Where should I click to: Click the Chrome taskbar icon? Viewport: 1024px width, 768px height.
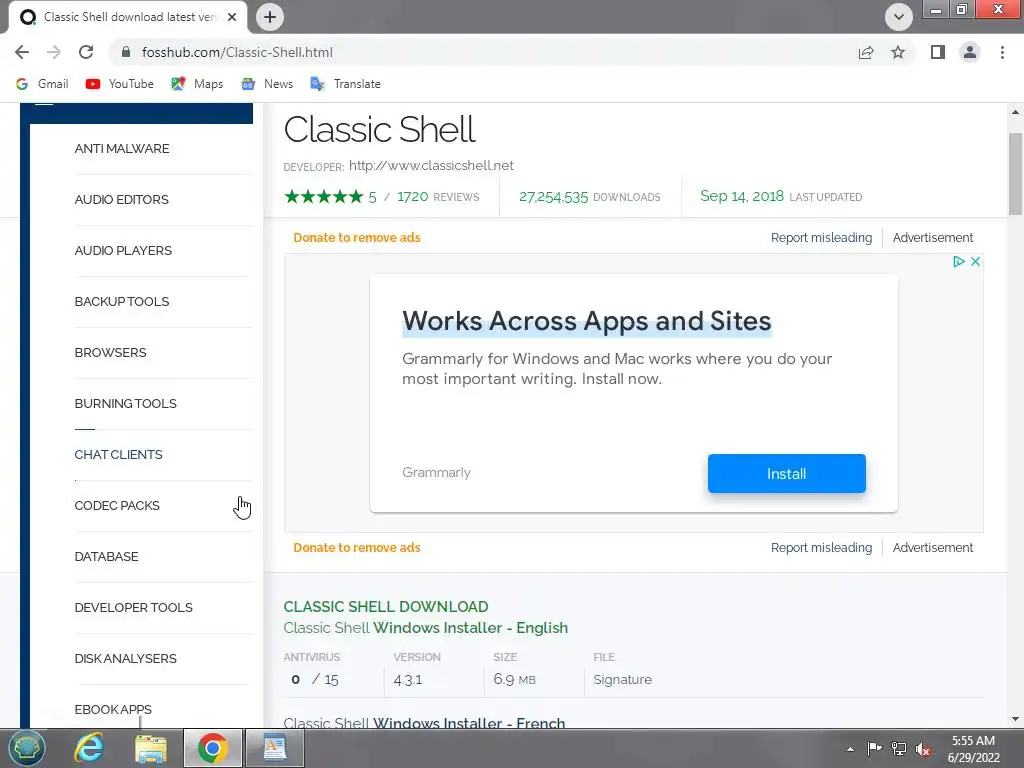point(212,748)
